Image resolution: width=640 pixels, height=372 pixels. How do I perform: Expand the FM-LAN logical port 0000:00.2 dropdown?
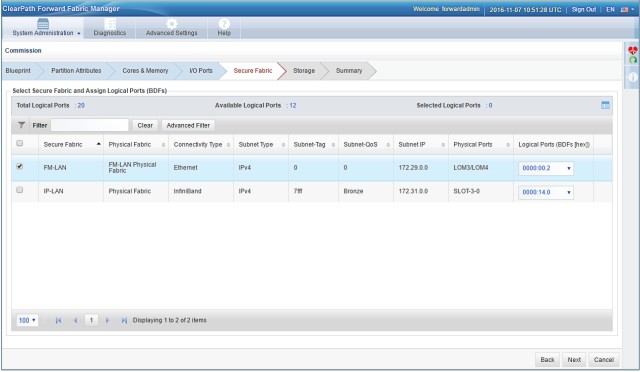coord(546,168)
